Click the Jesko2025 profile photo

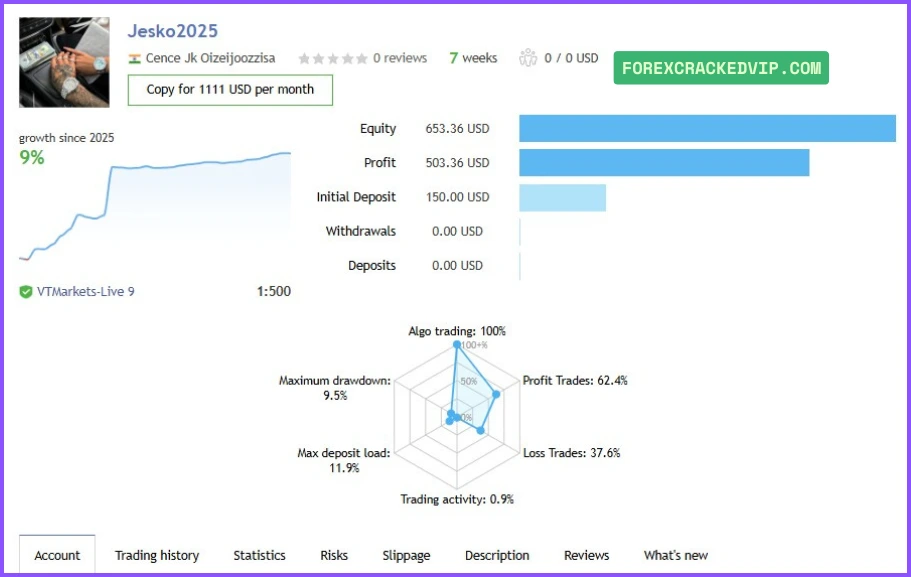[65, 62]
